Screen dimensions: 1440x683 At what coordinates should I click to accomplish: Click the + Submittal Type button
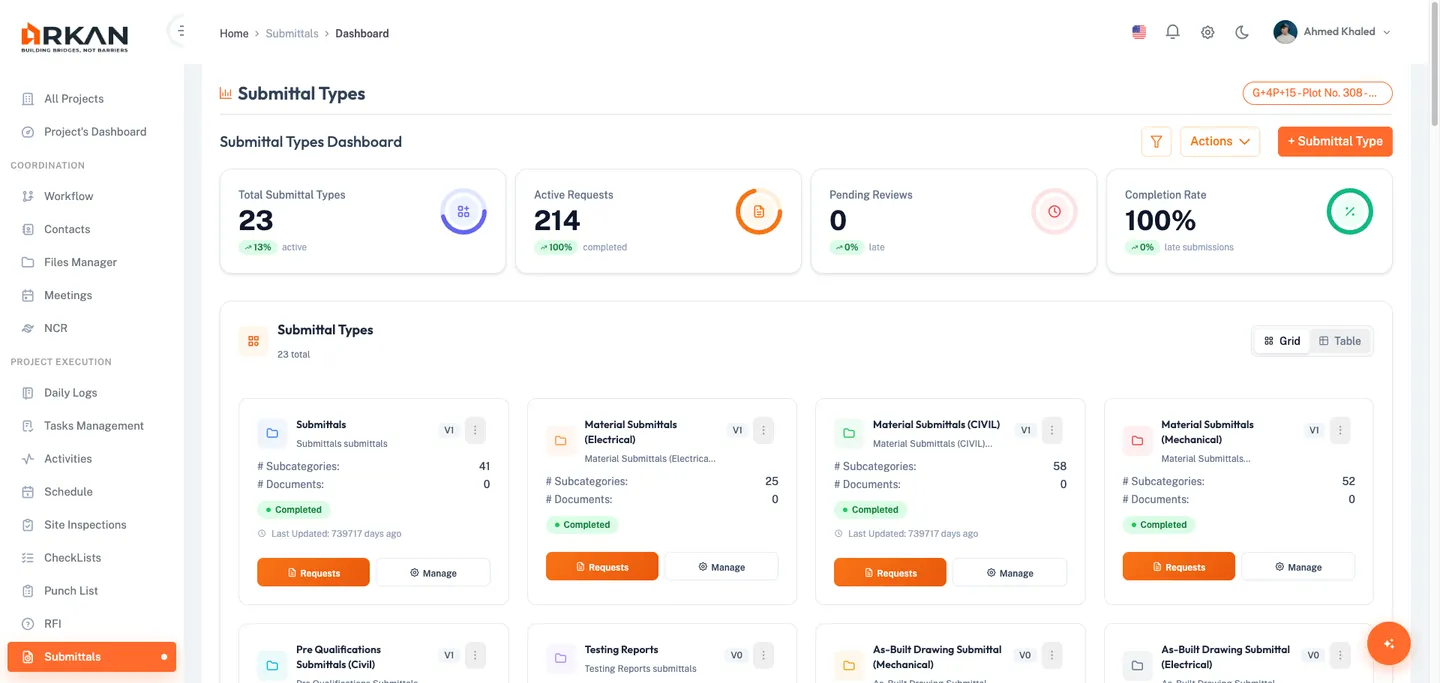click(1334, 141)
